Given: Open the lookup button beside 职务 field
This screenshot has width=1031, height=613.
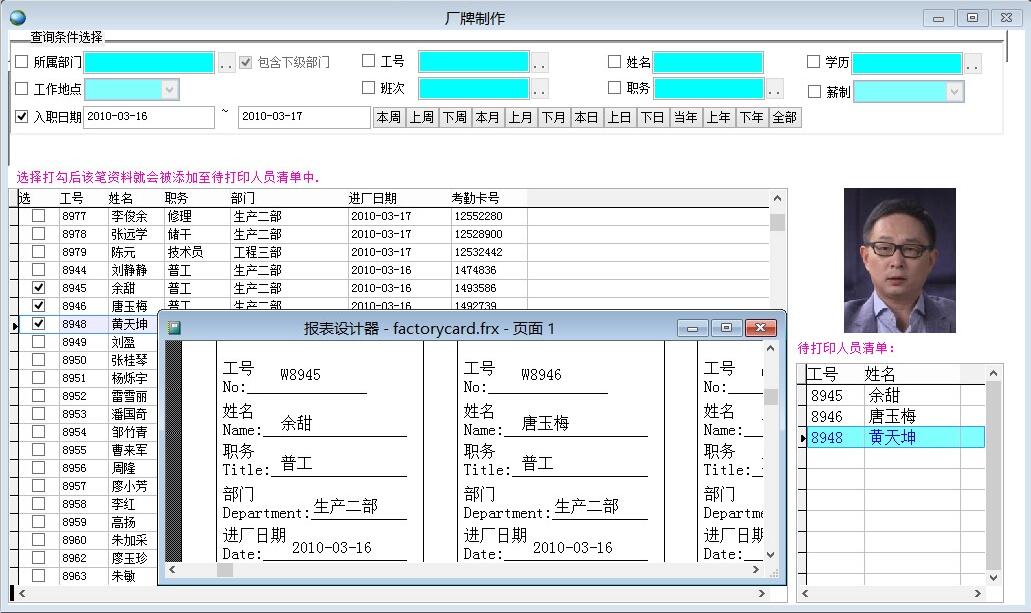Looking at the screenshot, I should 774,89.
